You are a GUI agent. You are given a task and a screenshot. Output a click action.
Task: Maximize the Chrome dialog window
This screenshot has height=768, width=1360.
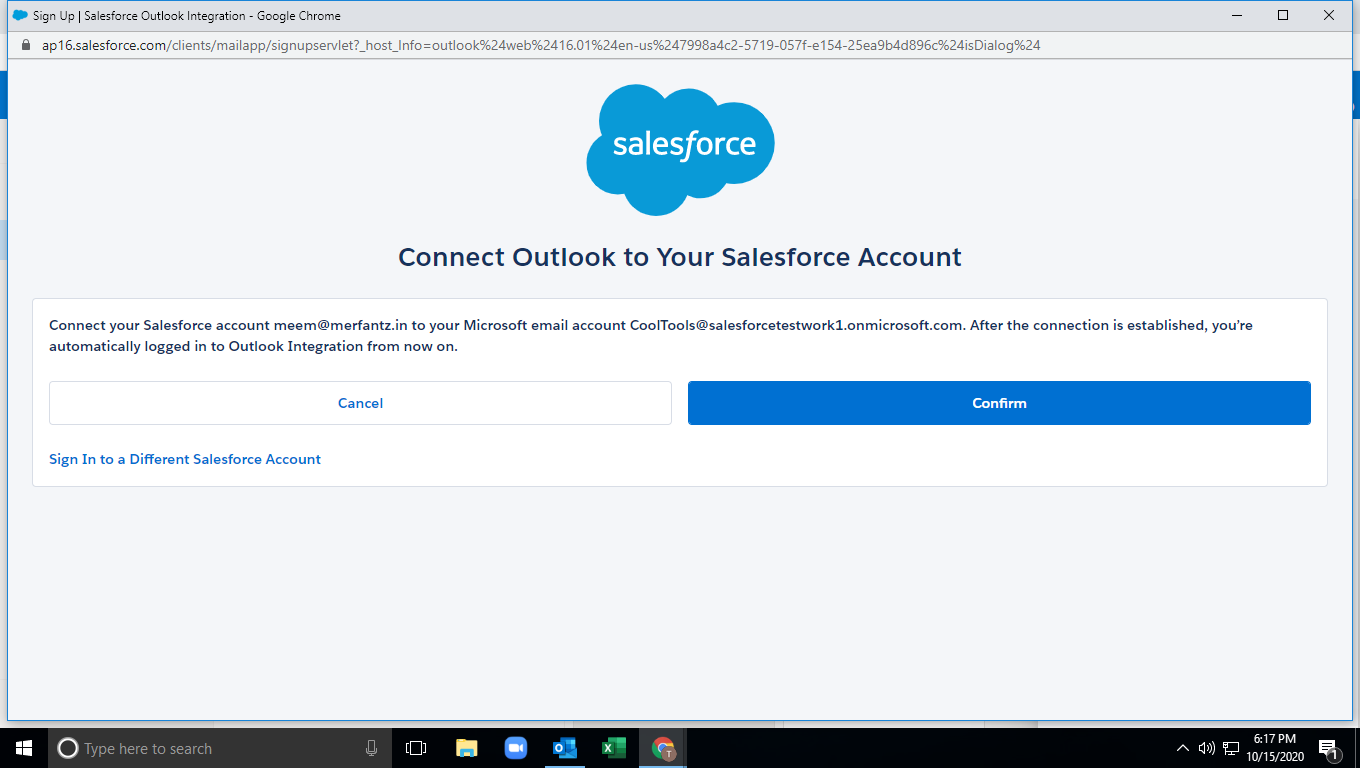(1283, 15)
